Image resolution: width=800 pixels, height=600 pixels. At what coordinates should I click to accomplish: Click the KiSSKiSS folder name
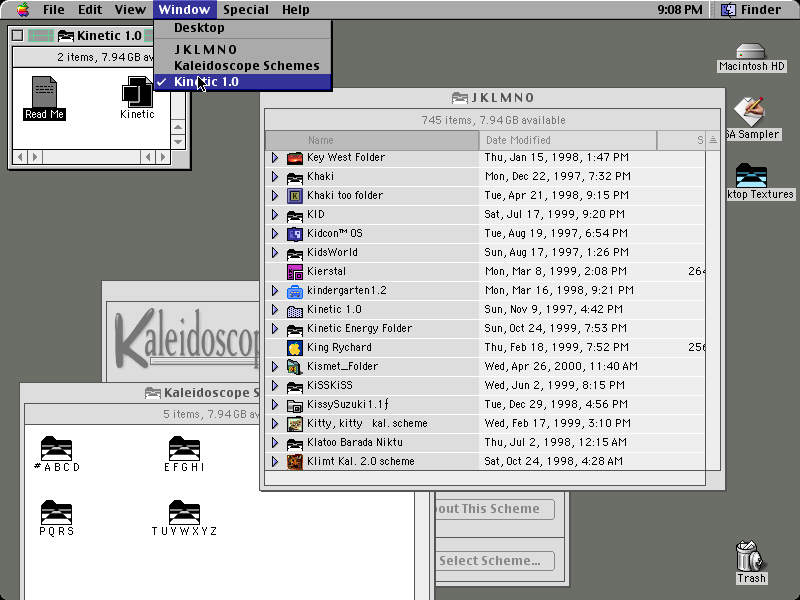[x=330, y=385]
